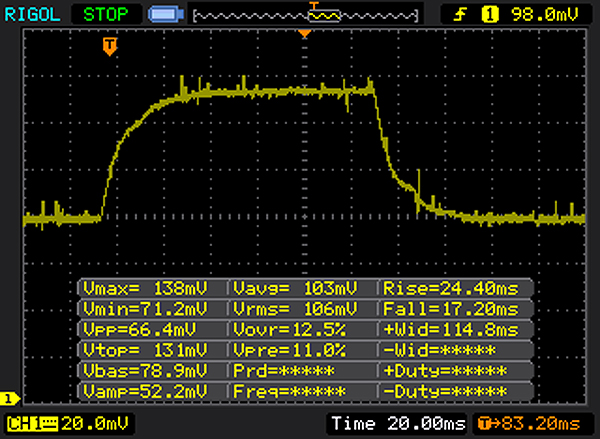The height and width of the screenshot is (439, 600).
Task: Click the orange T trigger offset marker
Action: click(109, 46)
